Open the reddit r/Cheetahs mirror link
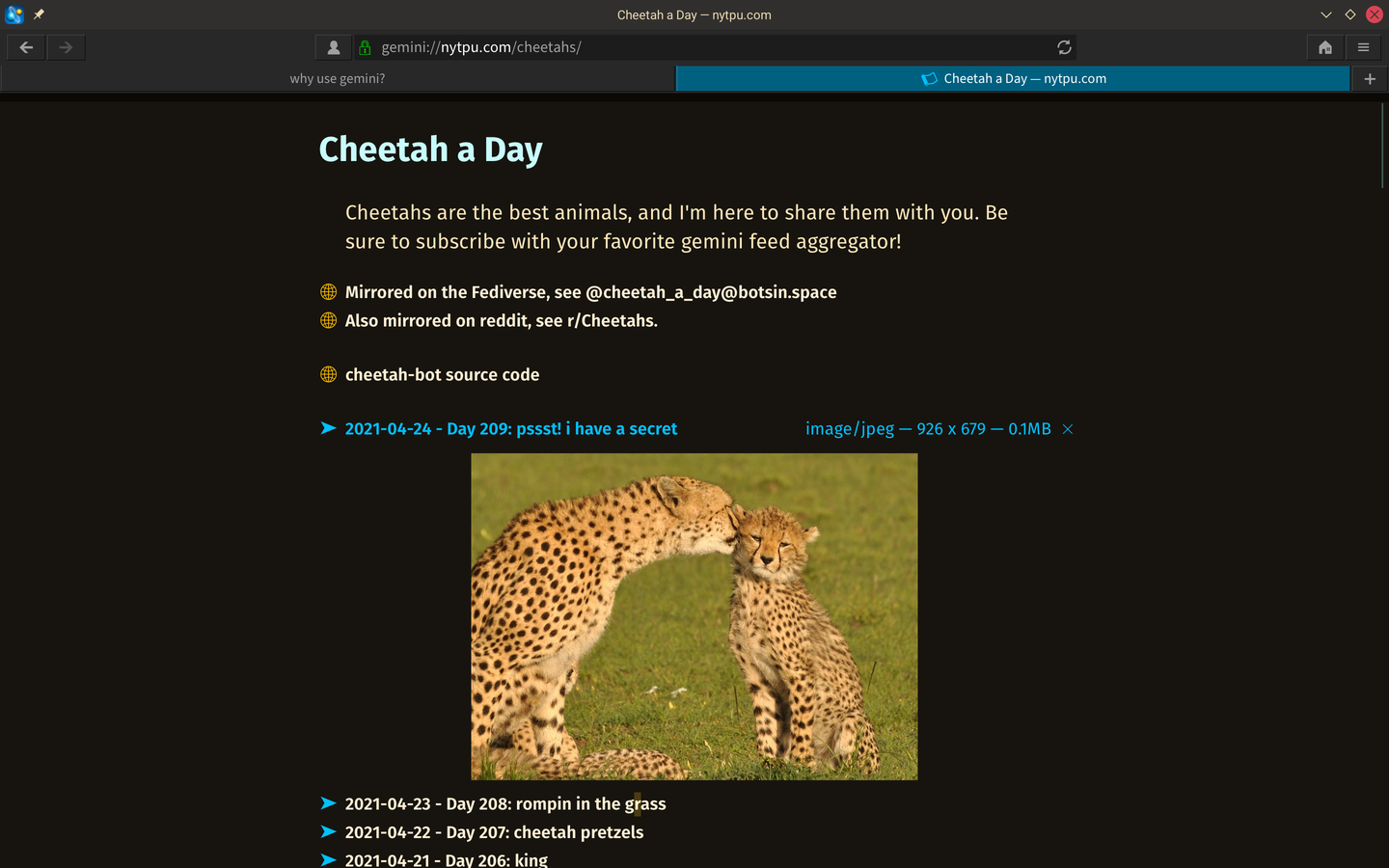The height and width of the screenshot is (868, 1389). (501, 321)
